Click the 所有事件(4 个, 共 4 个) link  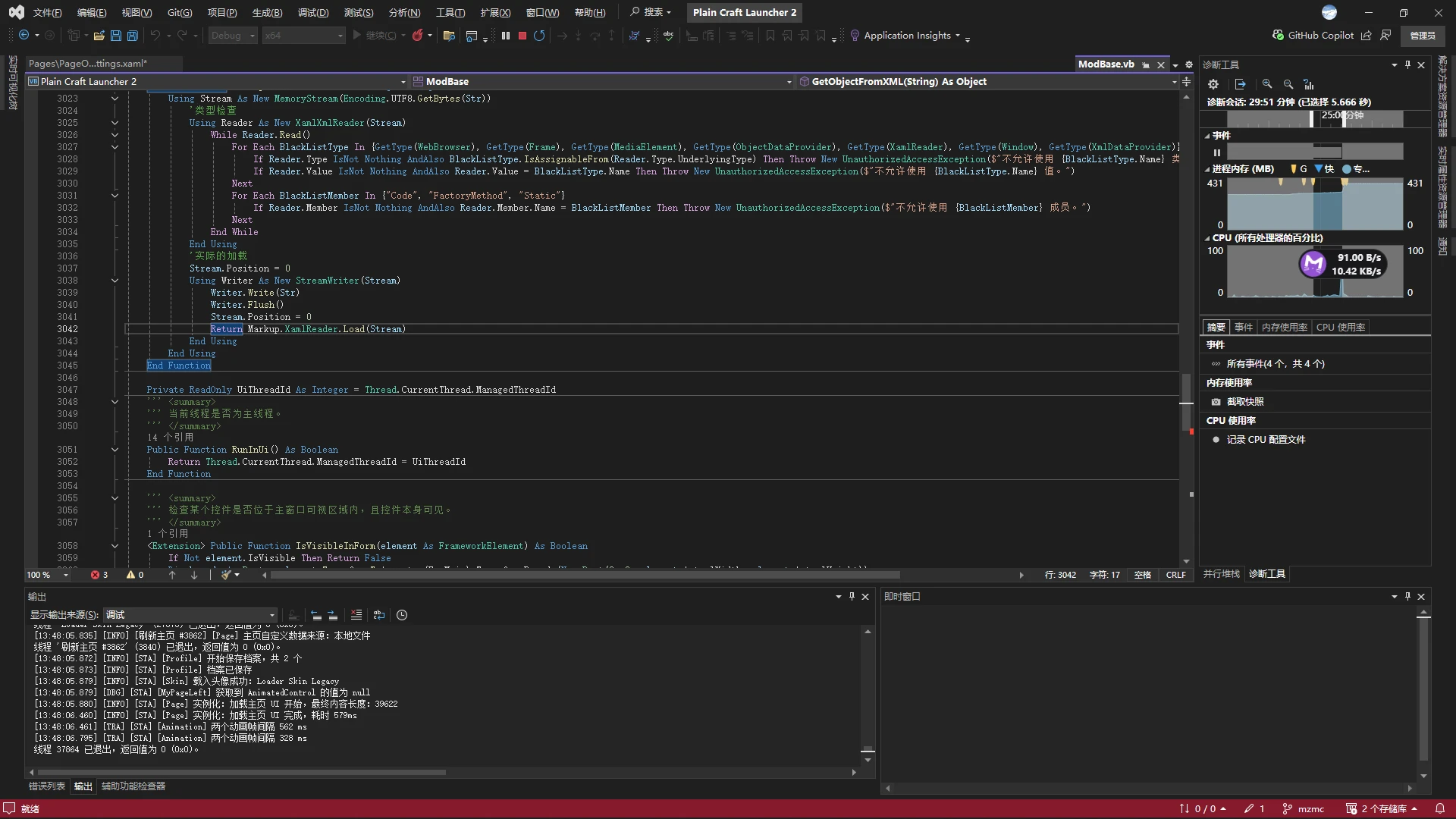pos(1276,364)
